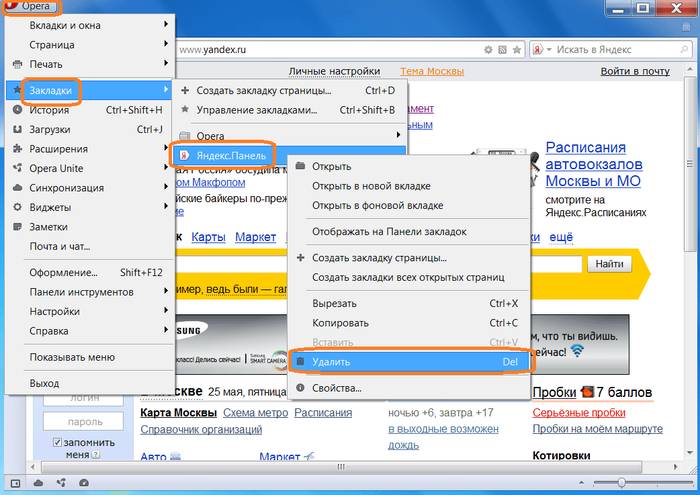700x495 pixels.
Task: Click the пароль password field
Action: pyautogui.click(x=85, y=422)
